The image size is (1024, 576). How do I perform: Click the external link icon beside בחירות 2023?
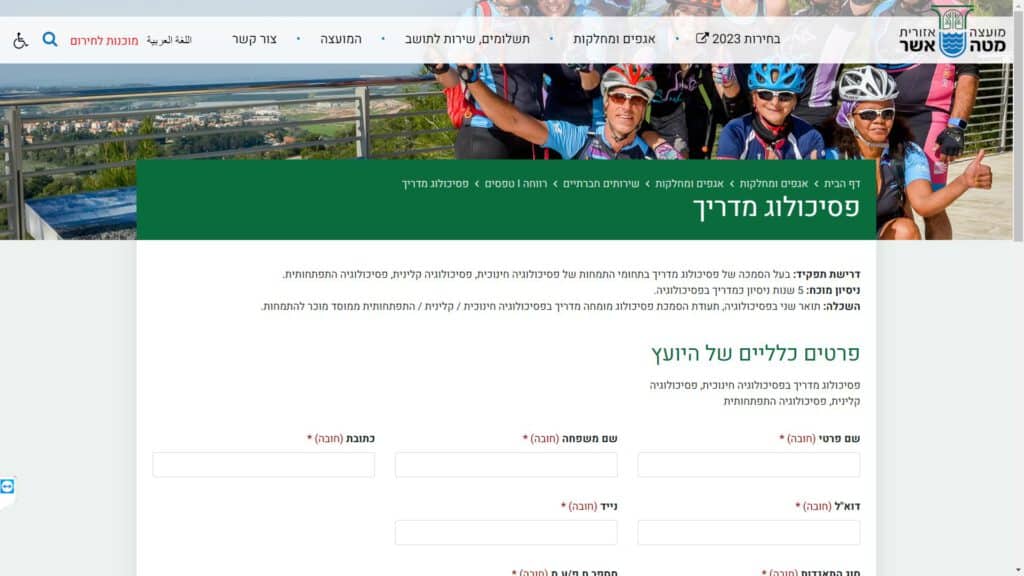pos(701,39)
